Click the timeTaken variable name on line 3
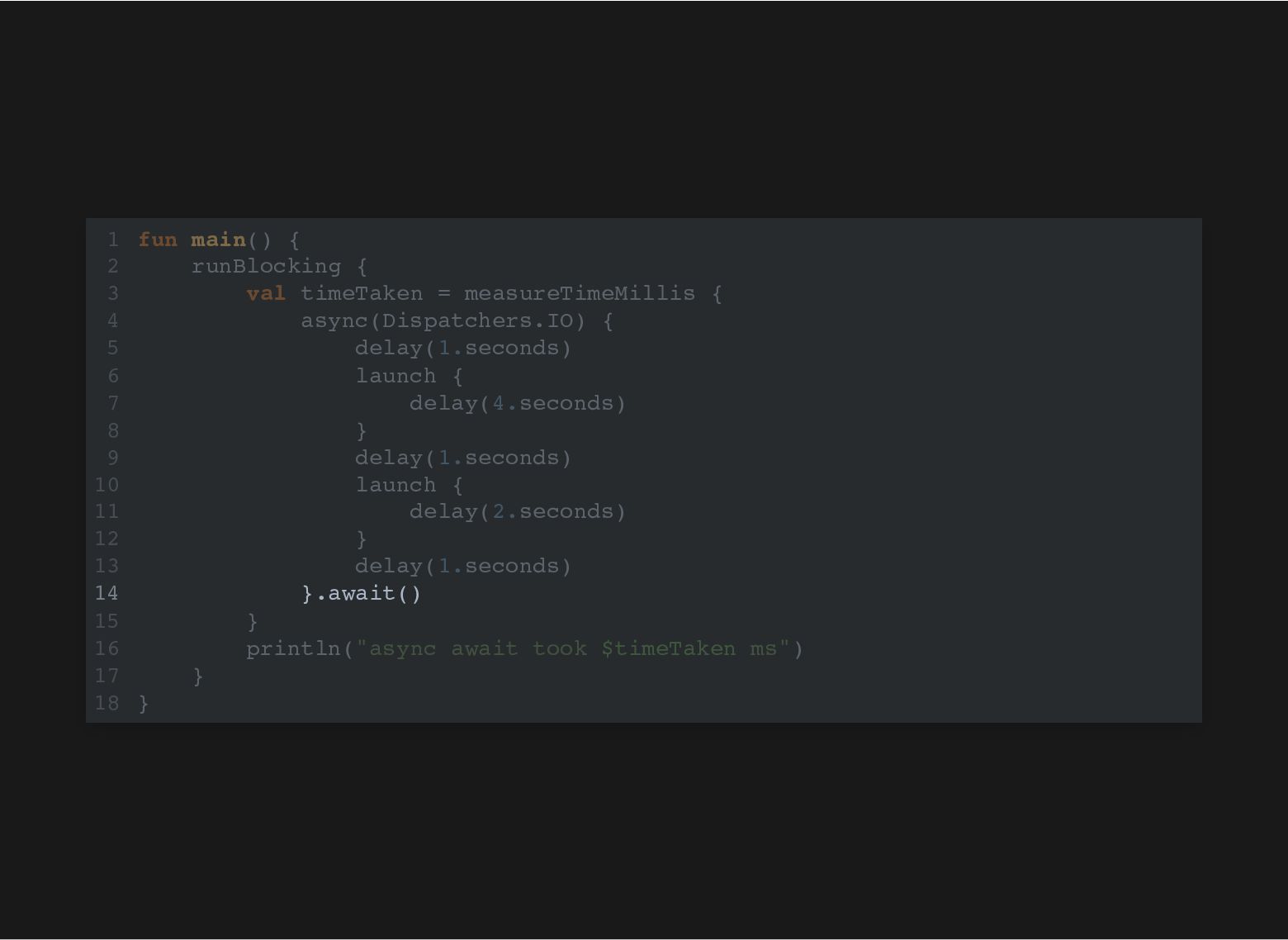 (x=362, y=293)
